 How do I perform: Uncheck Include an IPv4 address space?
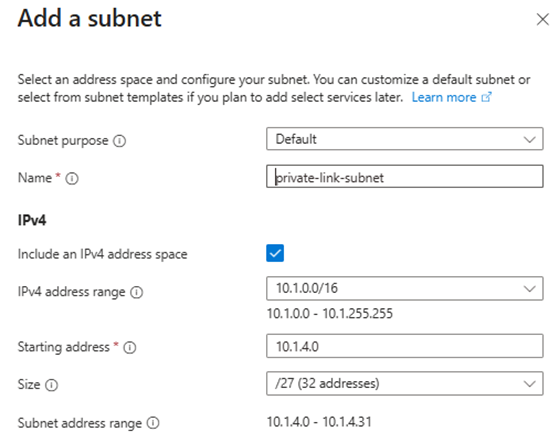click(275, 253)
